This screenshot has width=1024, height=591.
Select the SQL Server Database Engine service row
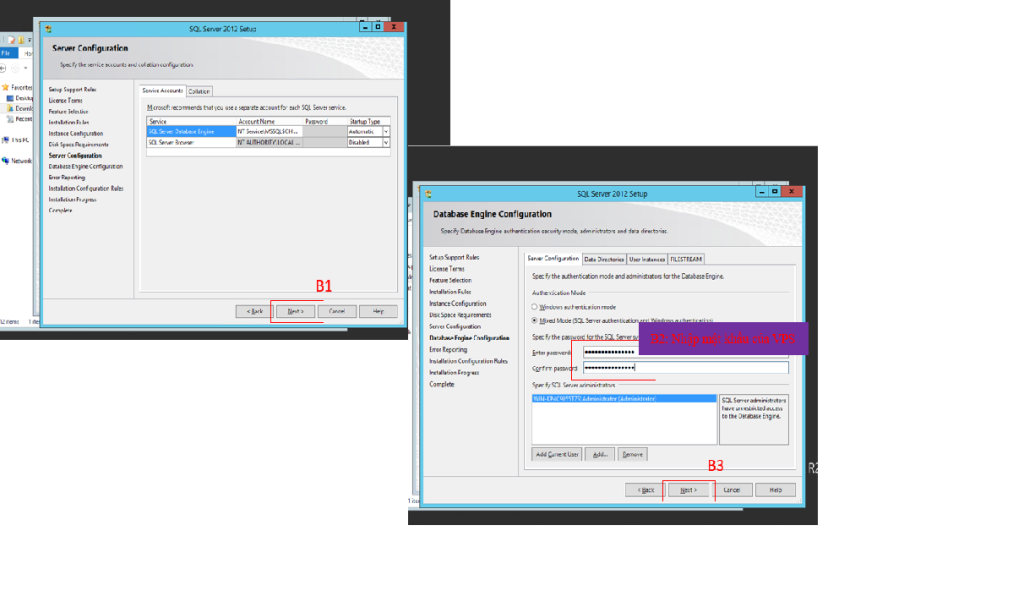[x=268, y=132]
